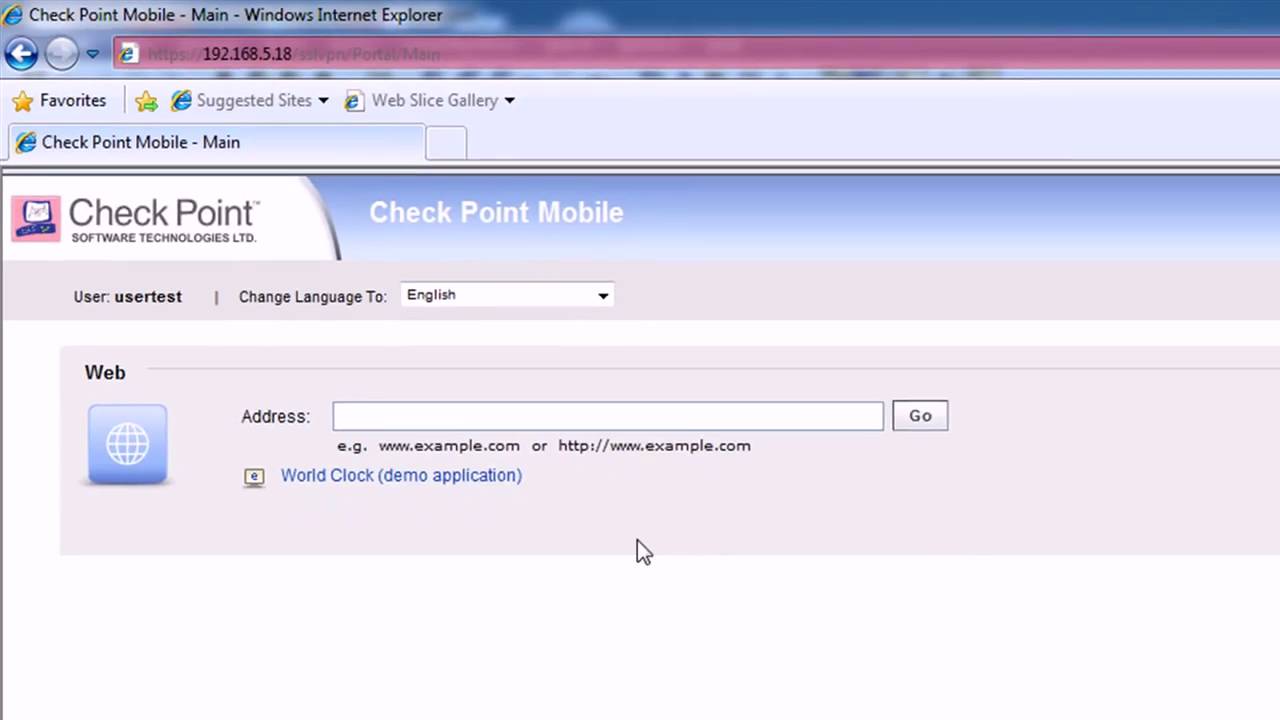Click the Web section heading
The image size is (1280, 720).
point(105,372)
